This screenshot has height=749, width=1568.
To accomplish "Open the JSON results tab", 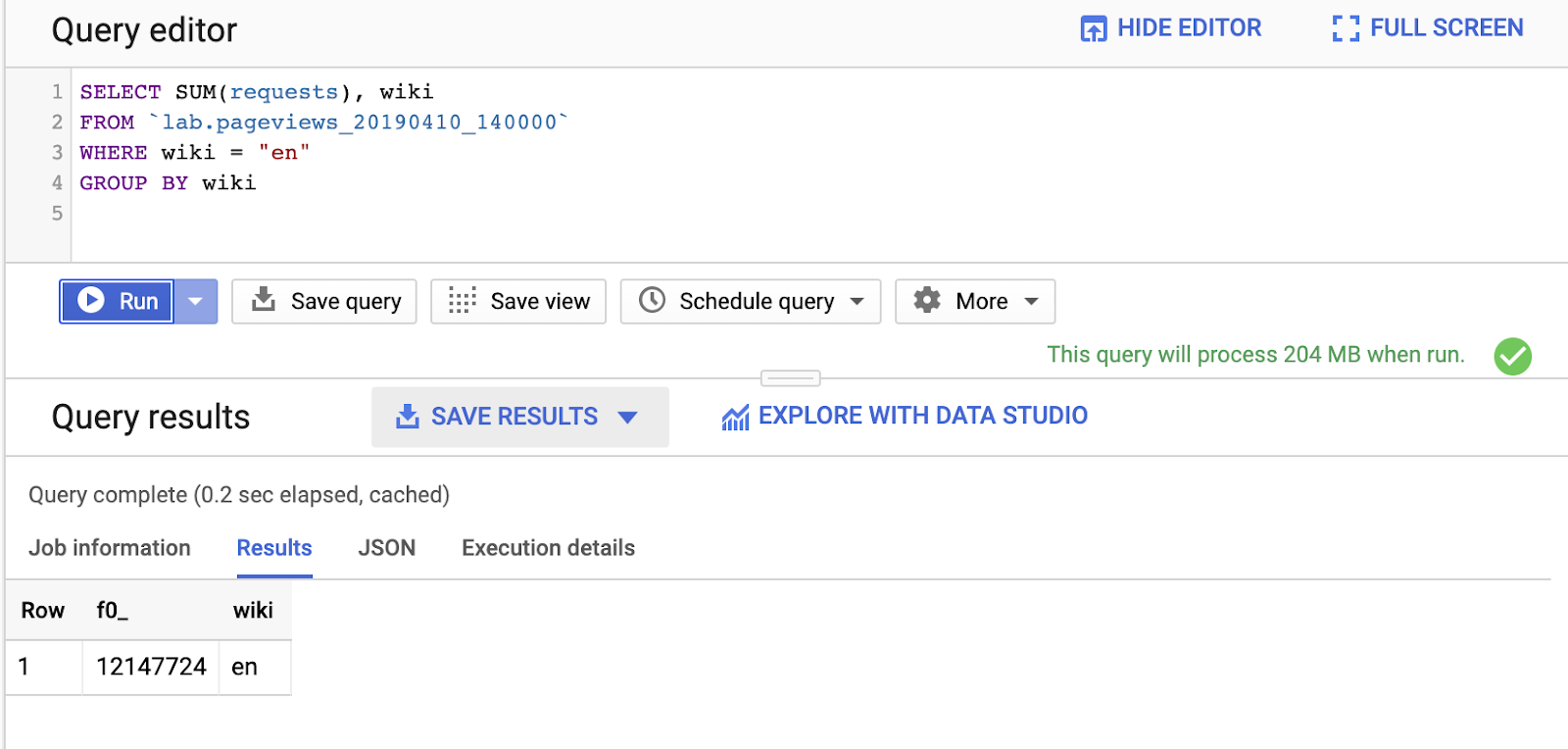I will [386, 548].
